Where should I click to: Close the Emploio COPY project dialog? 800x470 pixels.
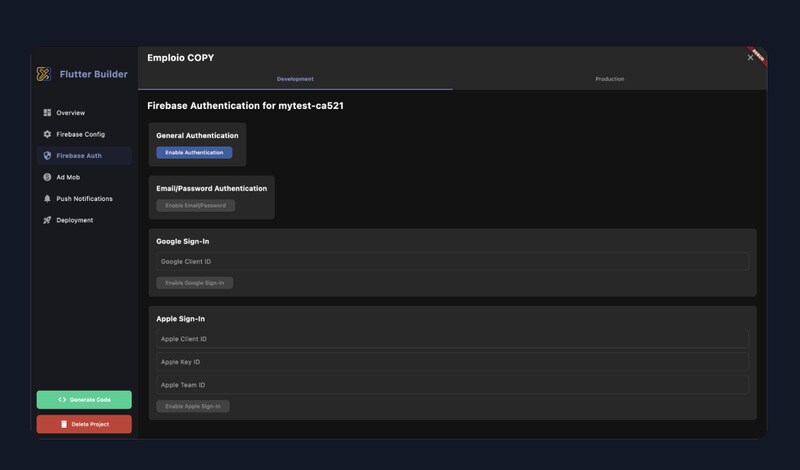pyautogui.click(x=750, y=58)
